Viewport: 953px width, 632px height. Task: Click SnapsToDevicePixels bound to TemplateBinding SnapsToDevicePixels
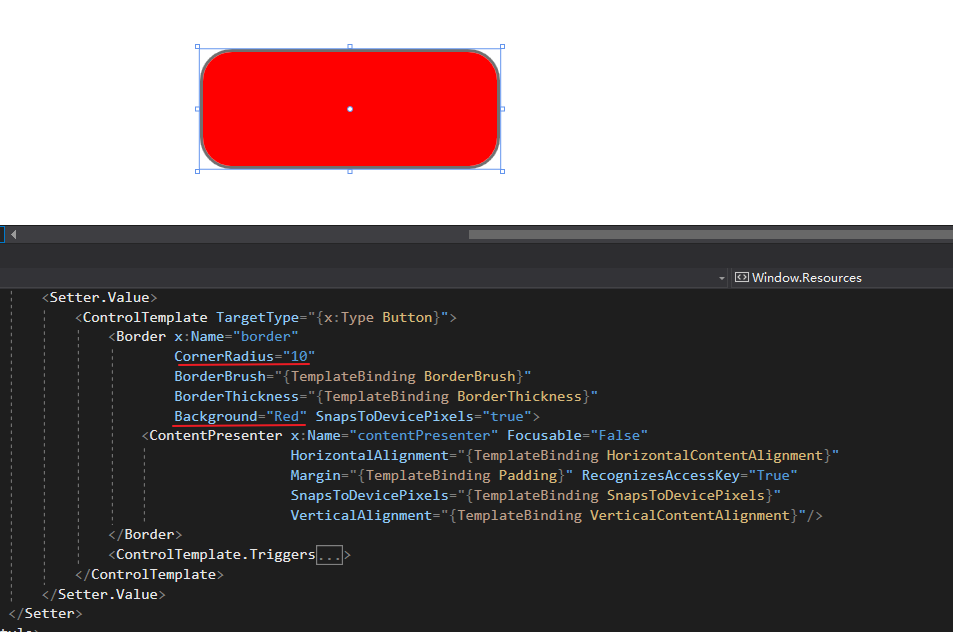535,495
